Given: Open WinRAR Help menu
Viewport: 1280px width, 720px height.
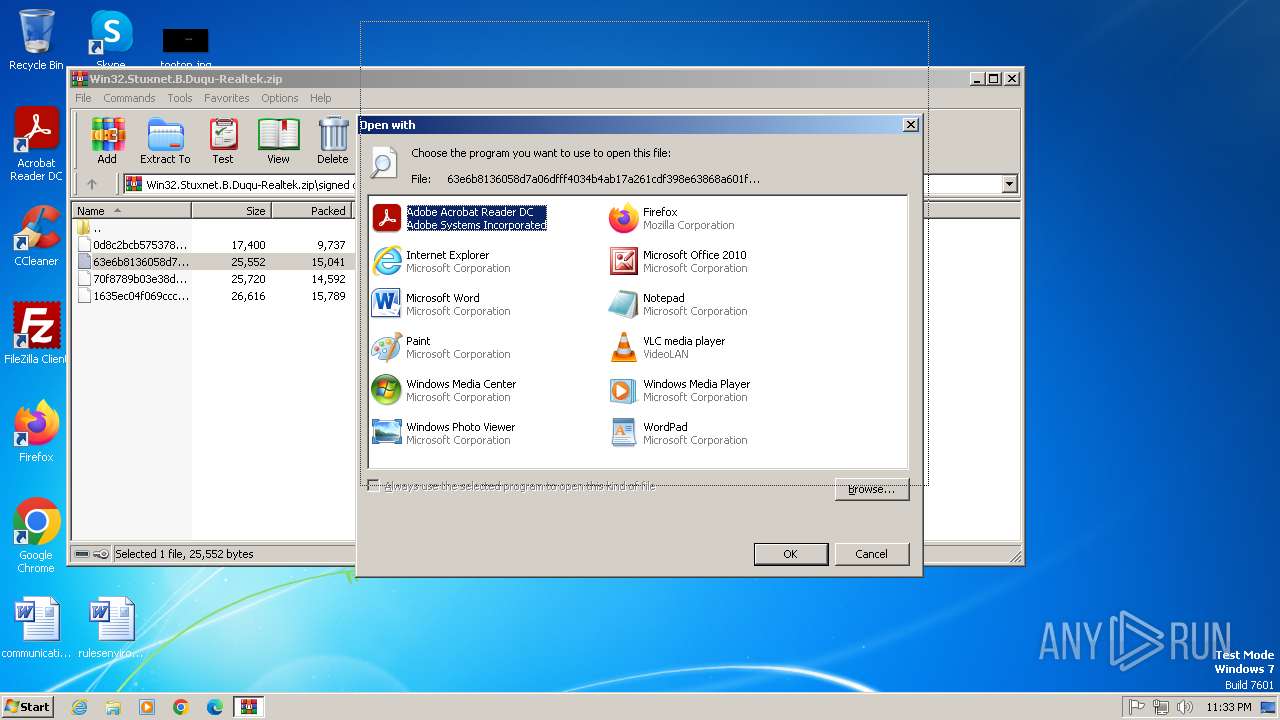Looking at the screenshot, I should (x=321, y=98).
